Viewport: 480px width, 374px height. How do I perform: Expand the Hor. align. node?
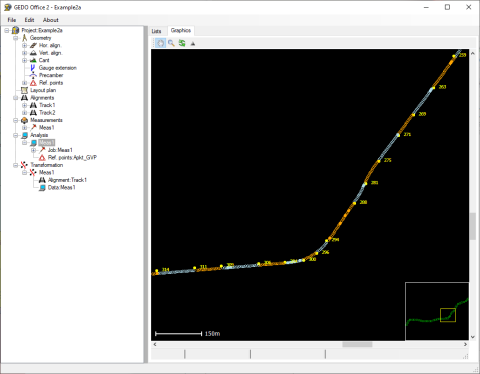[24, 45]
